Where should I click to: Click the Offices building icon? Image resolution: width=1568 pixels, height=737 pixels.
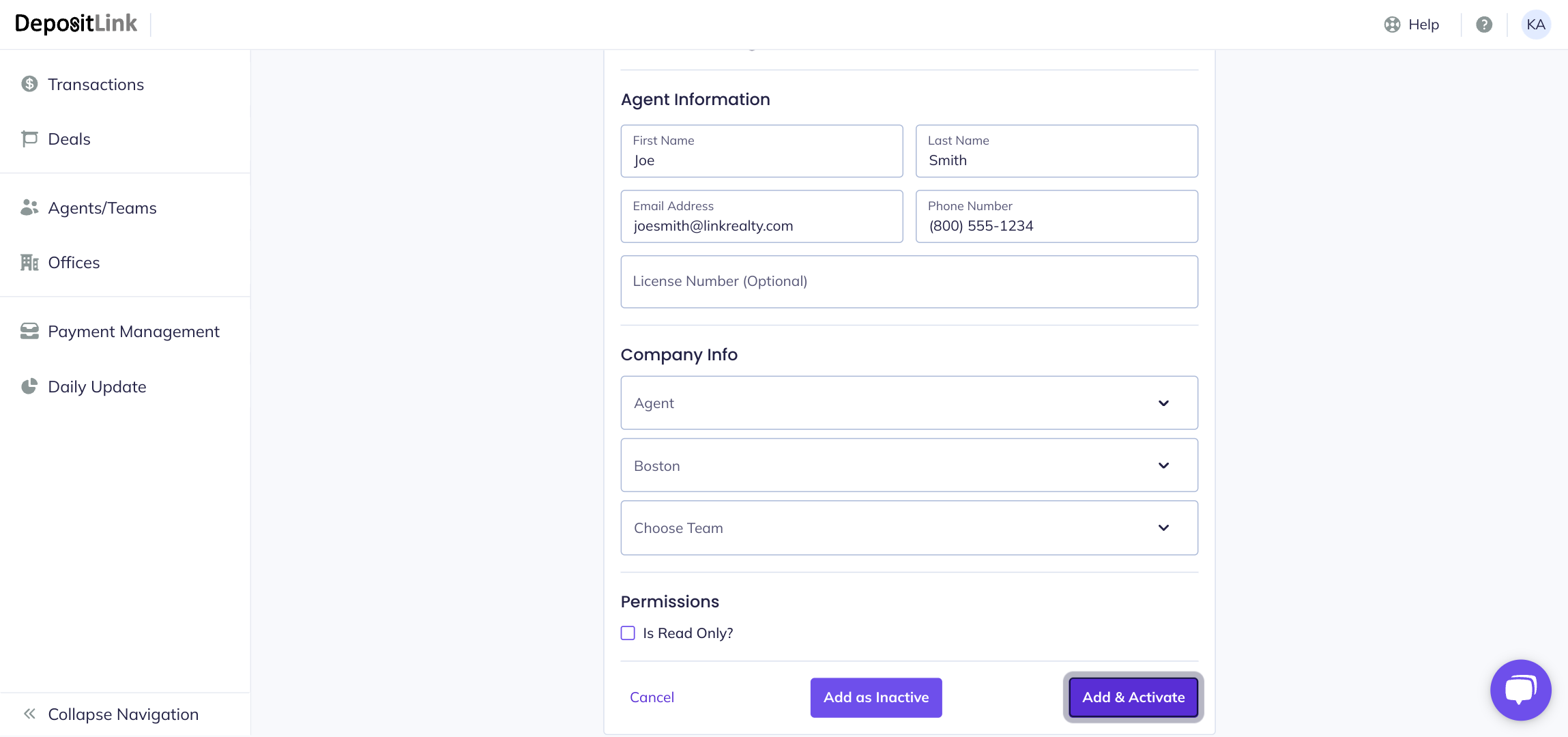29,263
